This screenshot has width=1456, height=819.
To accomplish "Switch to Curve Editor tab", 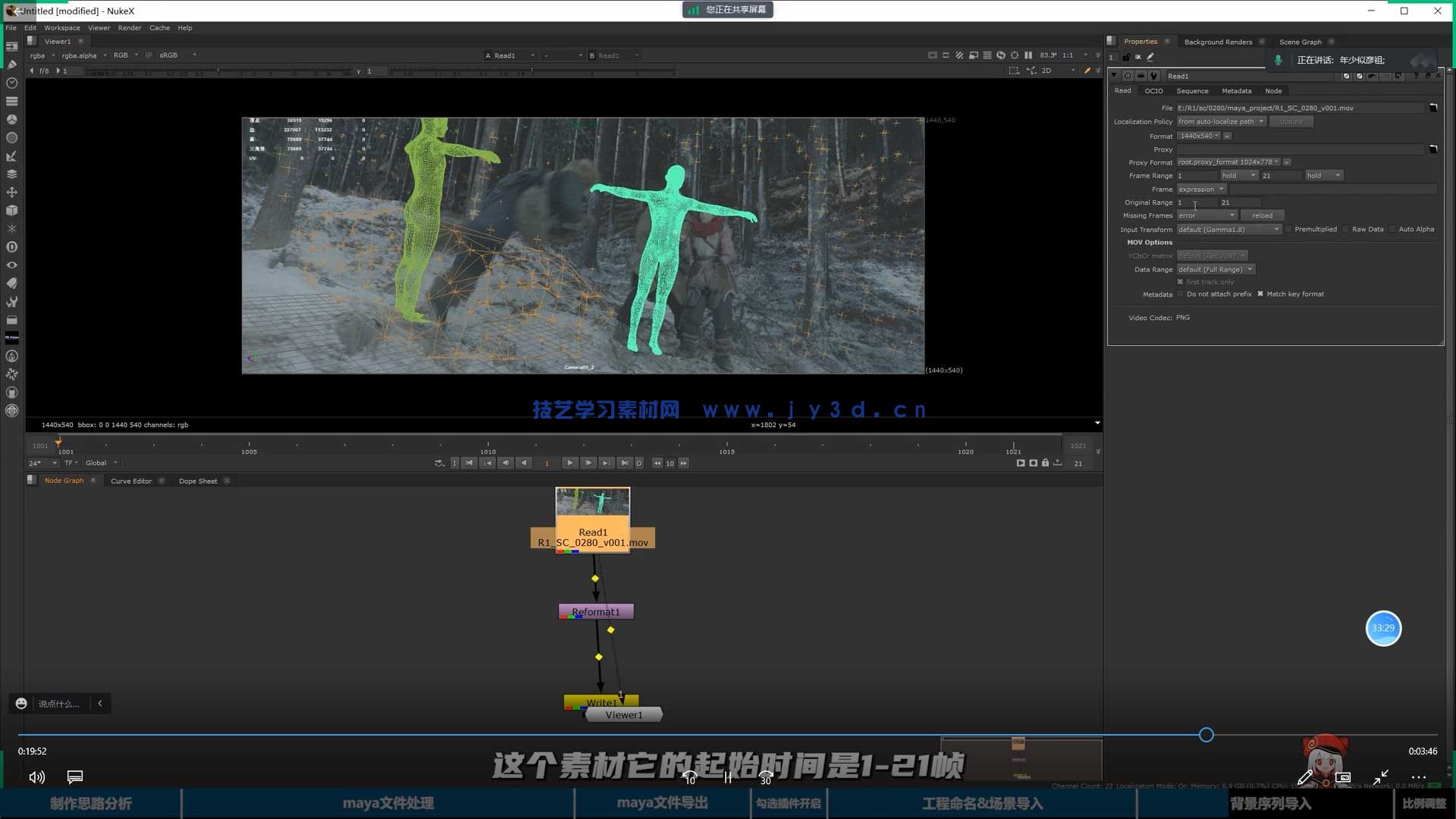I will [x=131, y=481].
